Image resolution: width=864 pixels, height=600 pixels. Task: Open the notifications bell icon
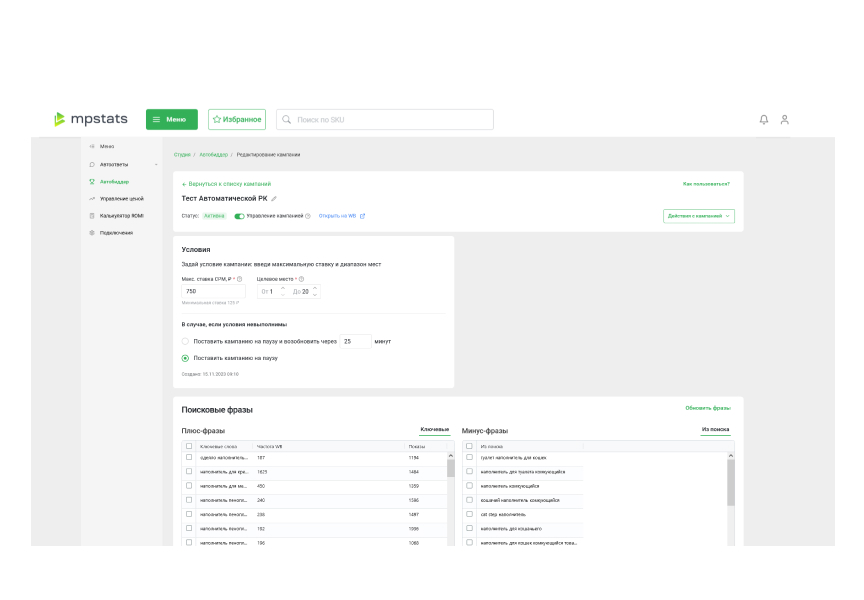764,120
